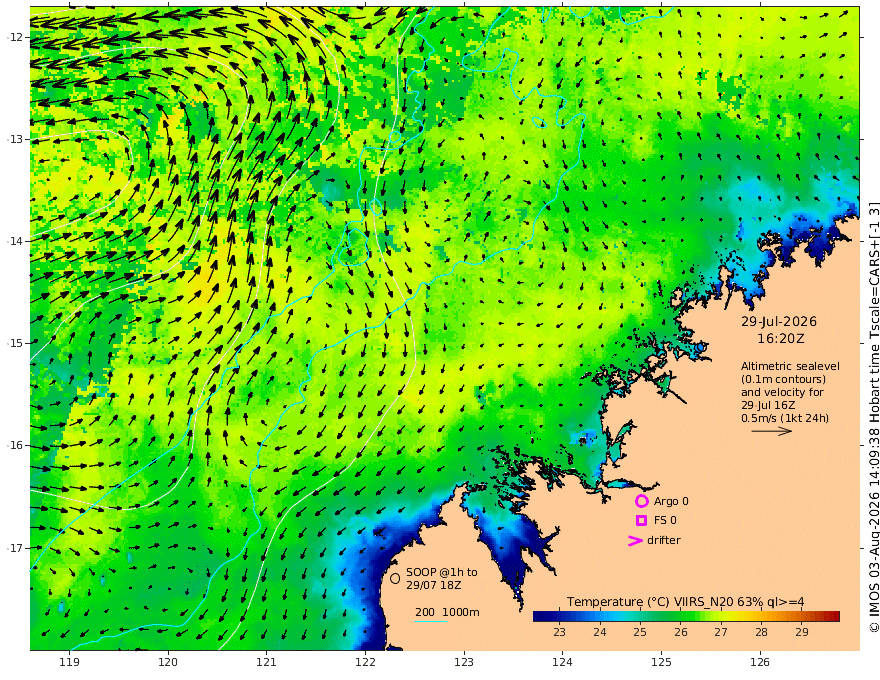
Task: Click longitude label 122 on bottom axis
Action: (365, 662)
